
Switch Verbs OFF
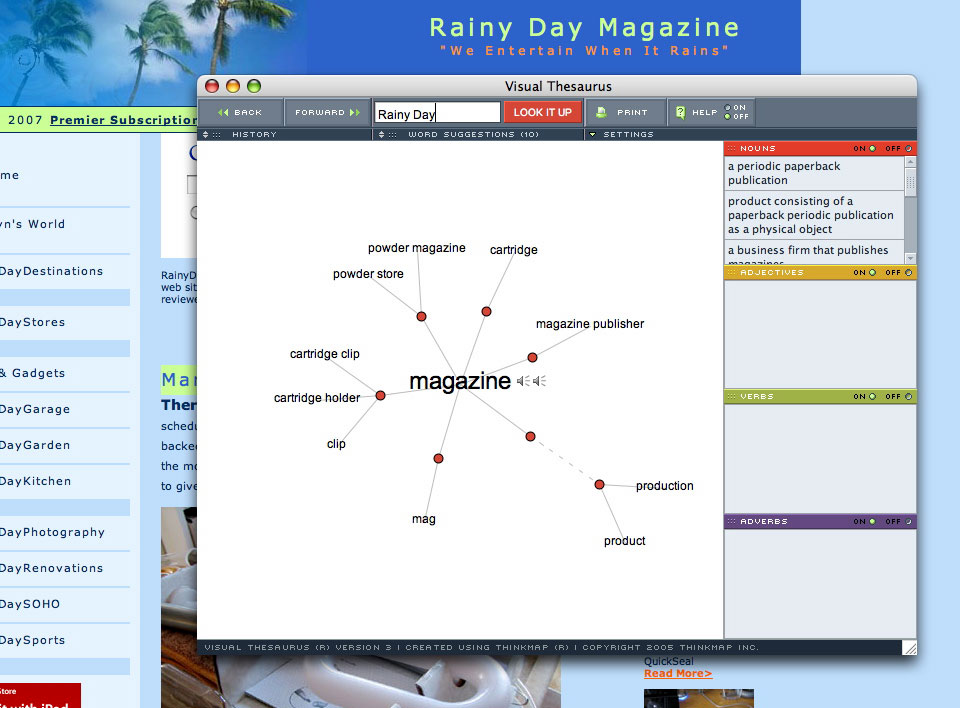[909, 396]
